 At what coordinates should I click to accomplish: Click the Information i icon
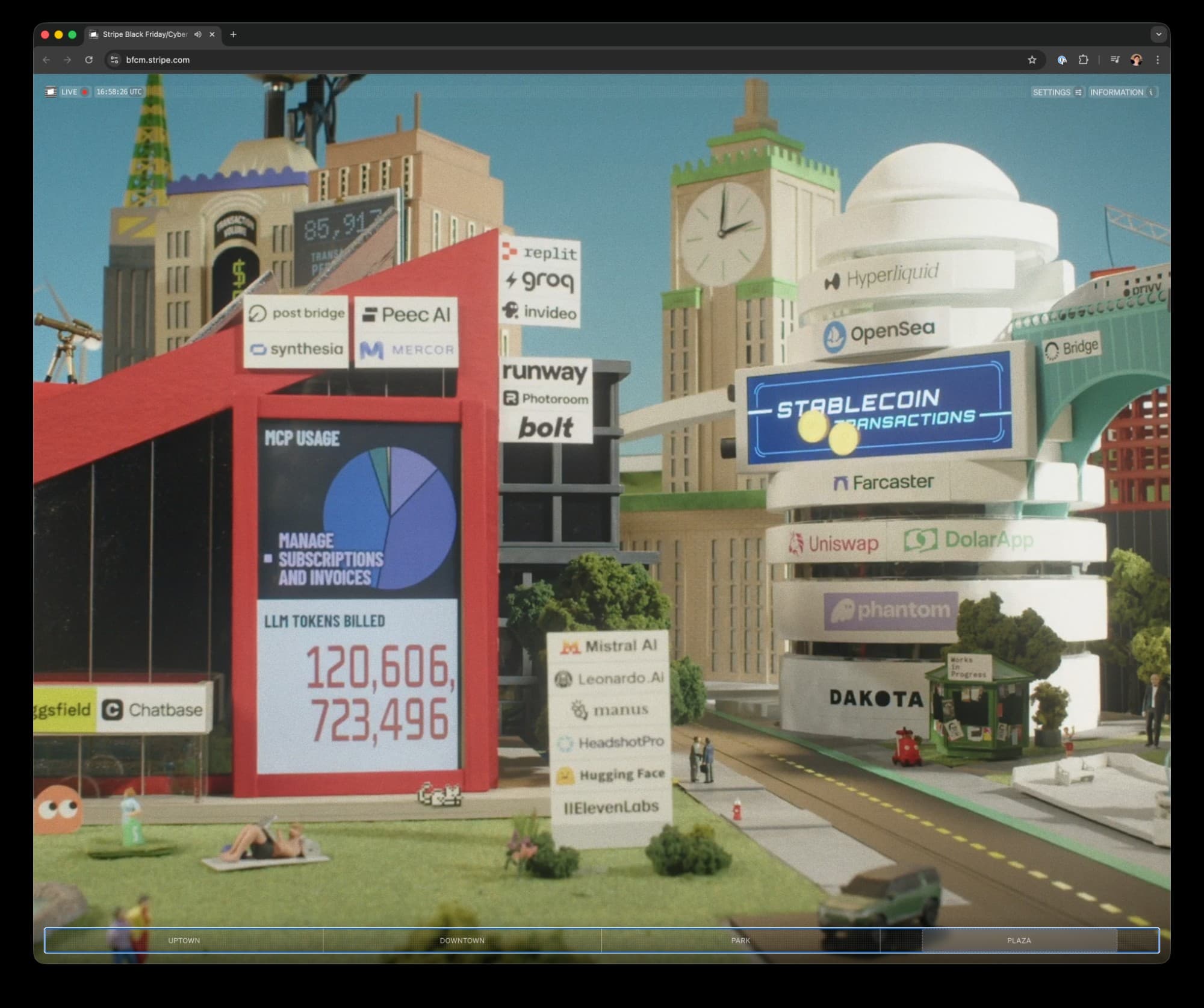point(1151,92)
